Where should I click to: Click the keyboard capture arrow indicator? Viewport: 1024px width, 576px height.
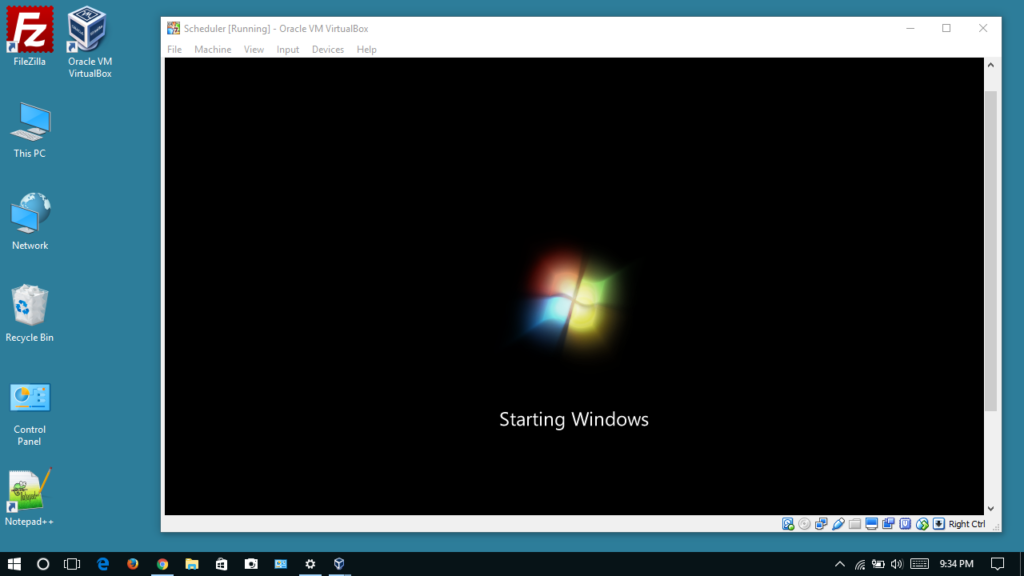(938, 524)
